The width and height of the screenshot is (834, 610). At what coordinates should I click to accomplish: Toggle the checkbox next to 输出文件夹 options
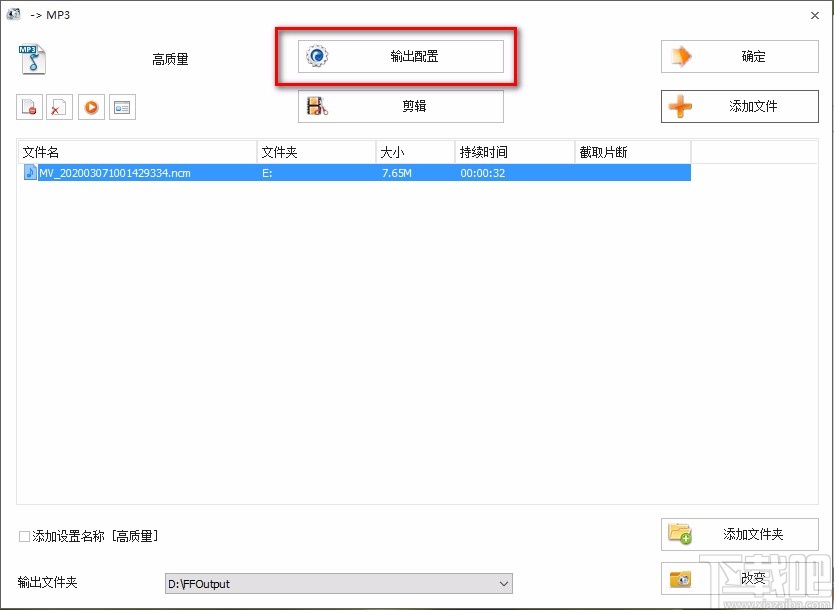(x=22, y=536)
